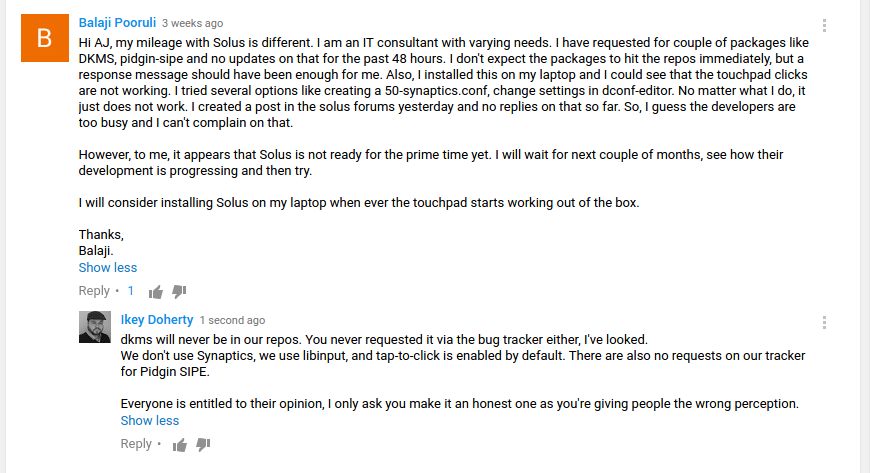Open Ikey Doherty's channel name link
Image resolution: width=874 pixels, height=473 pixels.
[157, 320]
